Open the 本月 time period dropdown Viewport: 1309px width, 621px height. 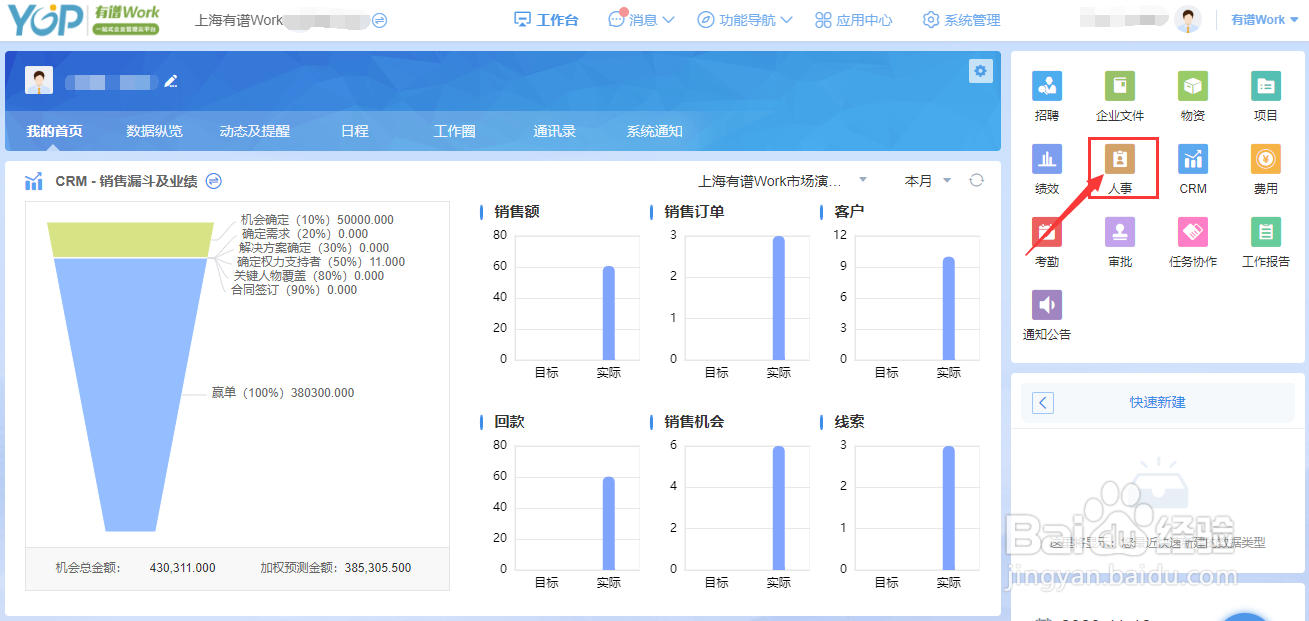(928, 181)
